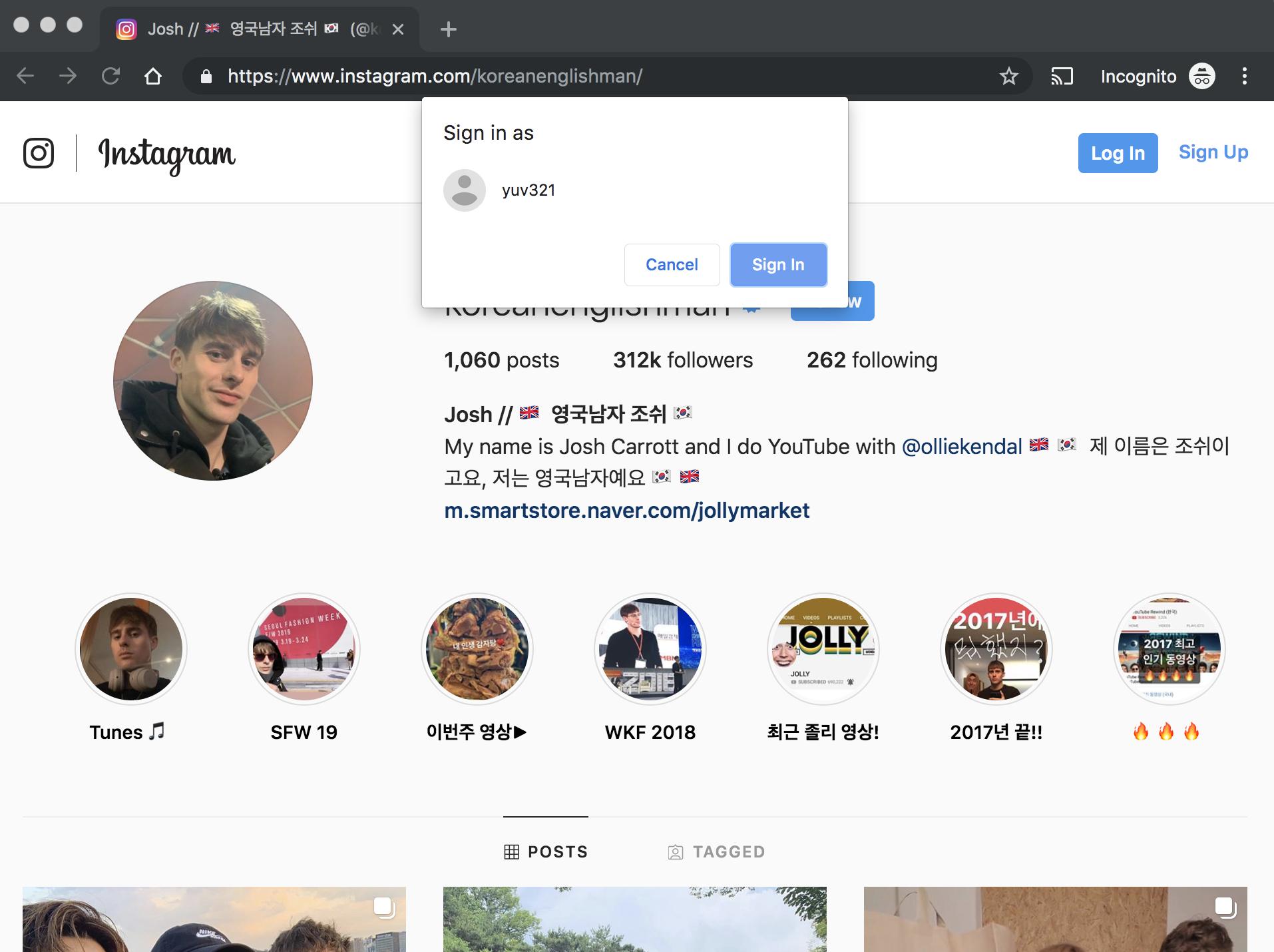Click the address bar URL field
Image resolution: width=1274 pixels, height=952 pixels.
tap(606, 76)
